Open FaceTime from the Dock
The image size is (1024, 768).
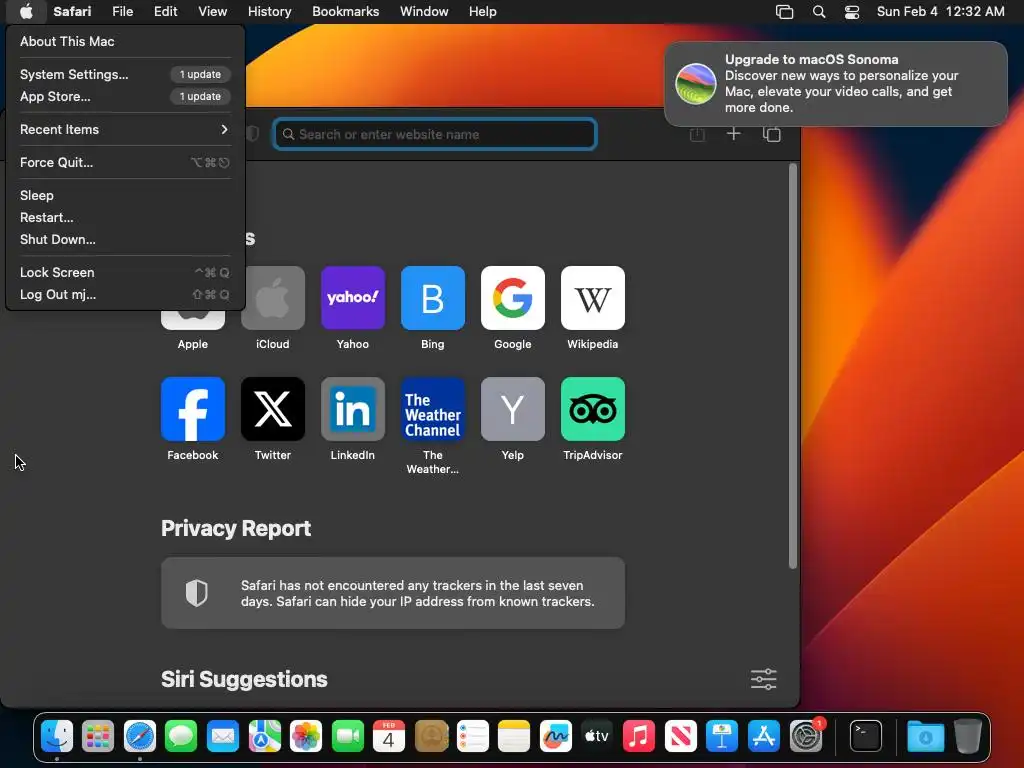click(347, 736)
